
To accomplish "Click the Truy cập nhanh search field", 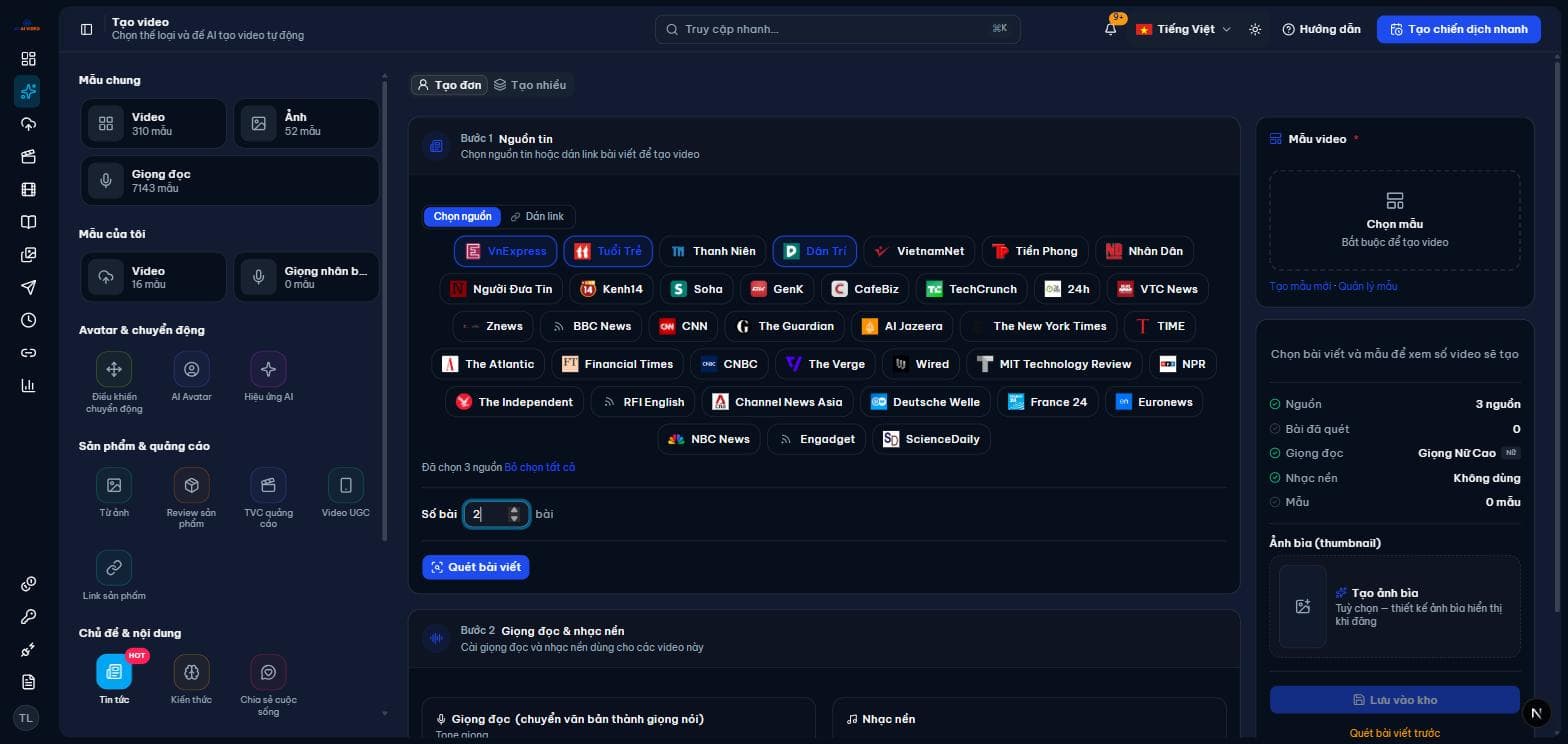I will pyautogui.click(x=838, y=29).
